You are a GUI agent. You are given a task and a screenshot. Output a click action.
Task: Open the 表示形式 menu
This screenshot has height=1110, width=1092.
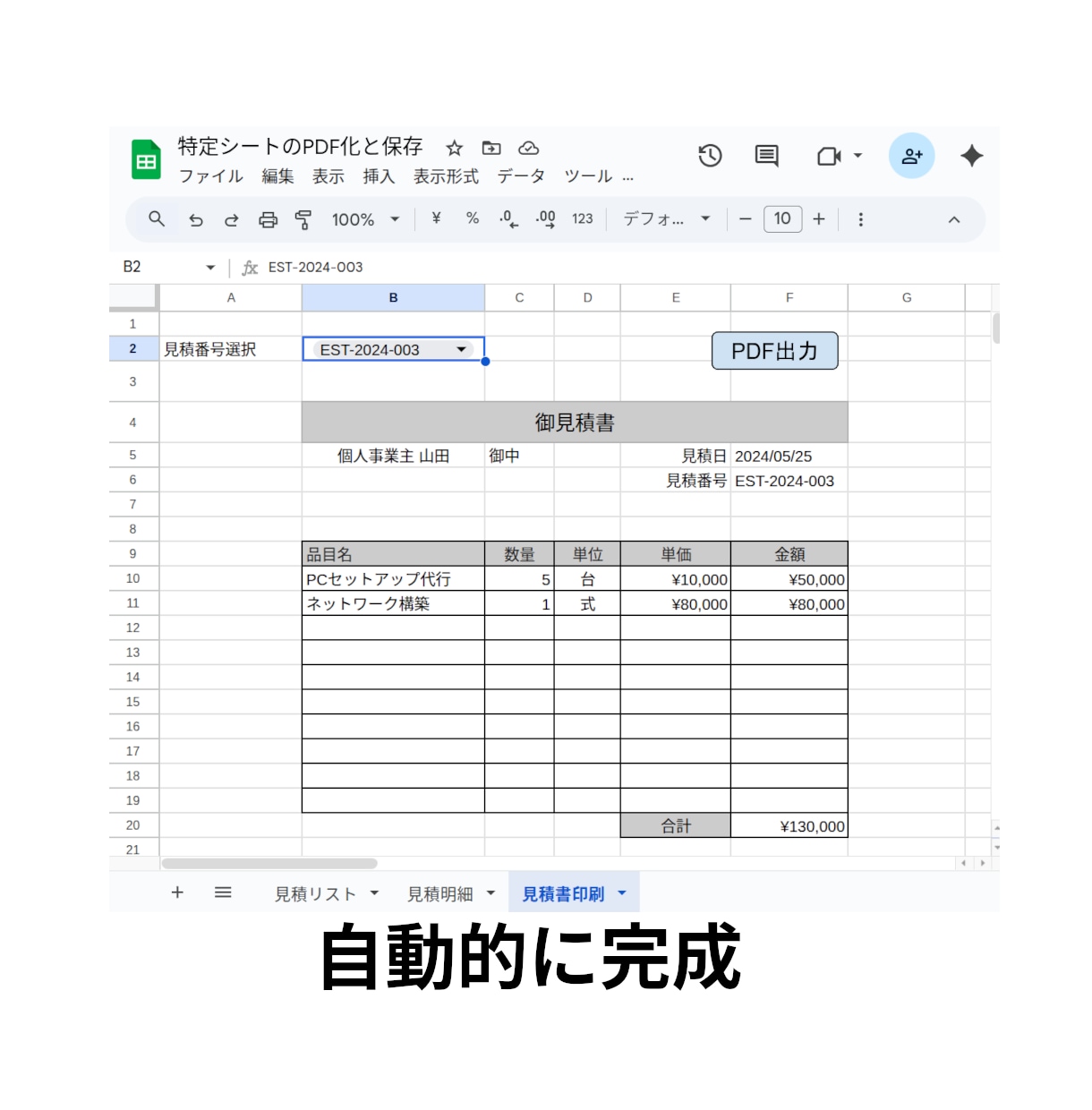446,176
